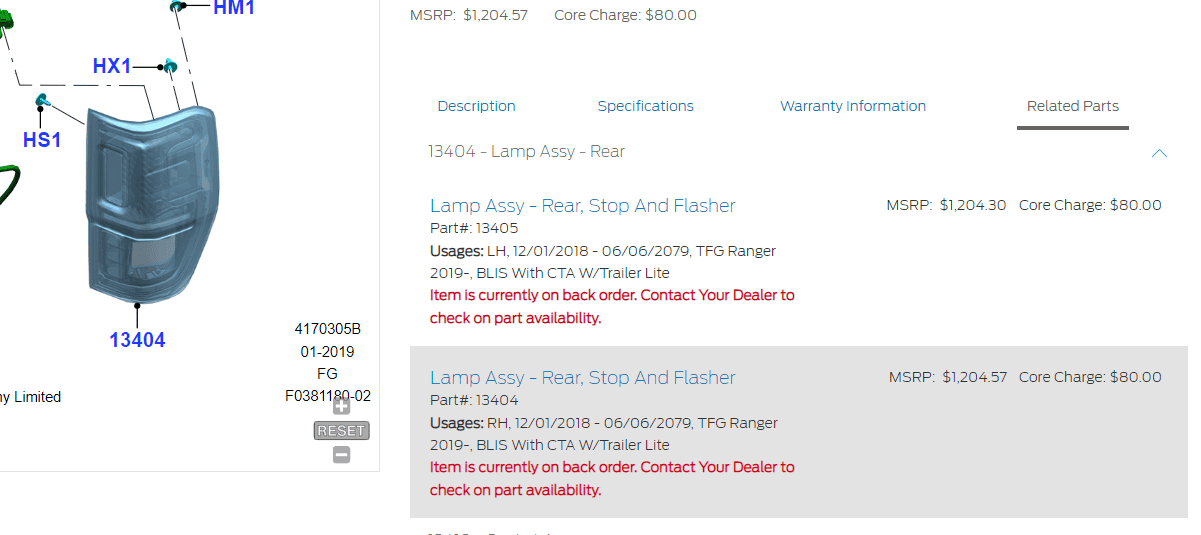Click the HS1 screw fastener icon
This screenshot has width=1201, height=535.
click(x=44, y=98)
